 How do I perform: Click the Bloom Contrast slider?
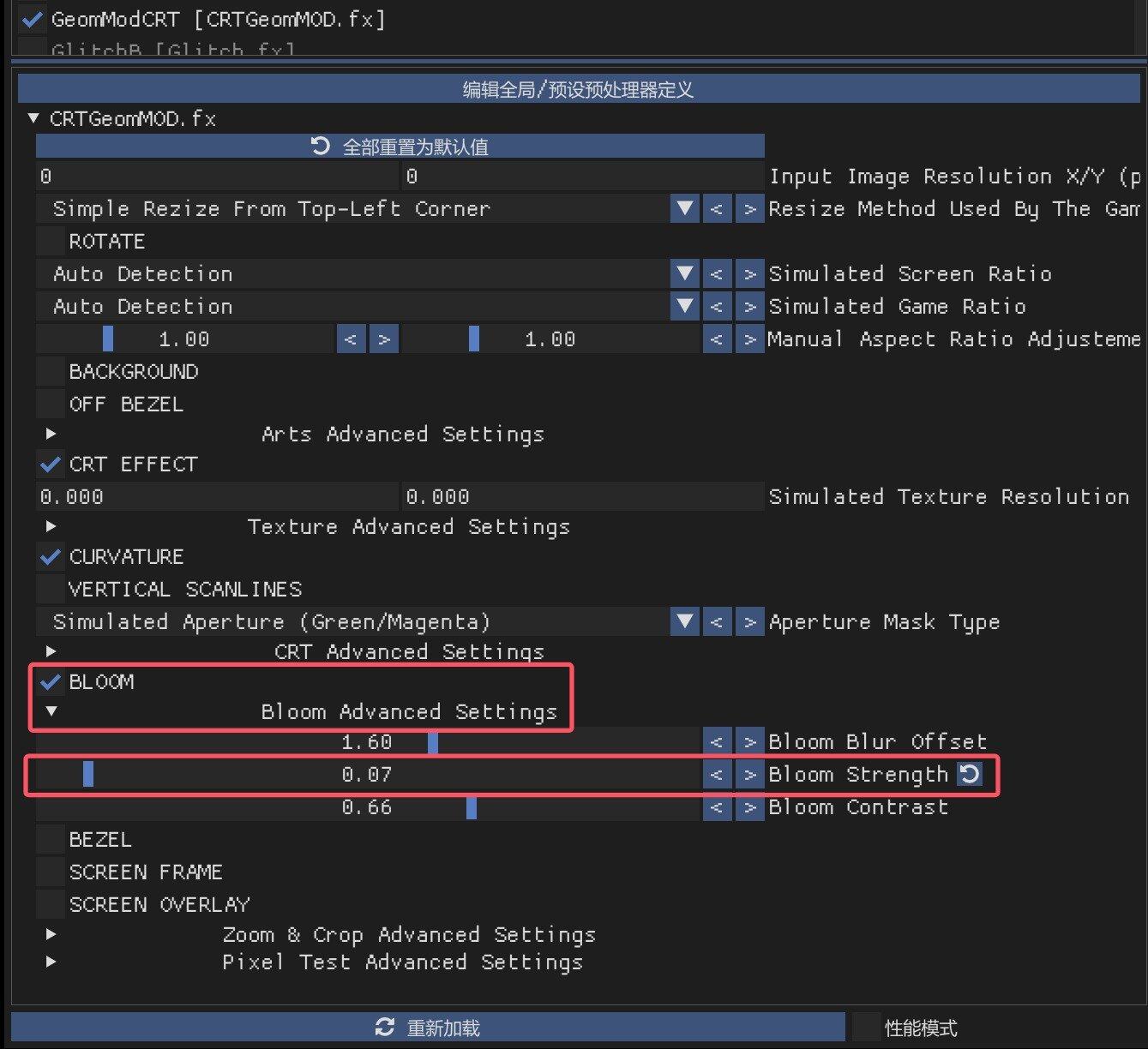(x=368, y=807)
